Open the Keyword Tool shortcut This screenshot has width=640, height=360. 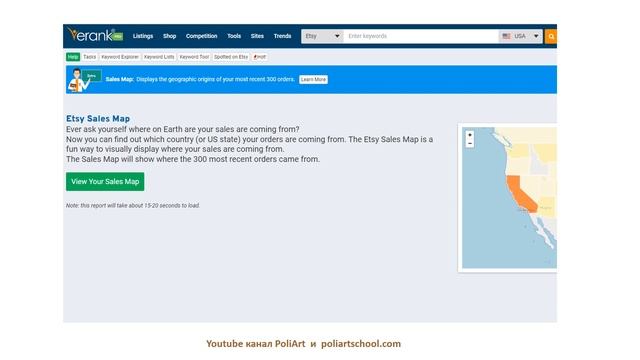[194, 57]
